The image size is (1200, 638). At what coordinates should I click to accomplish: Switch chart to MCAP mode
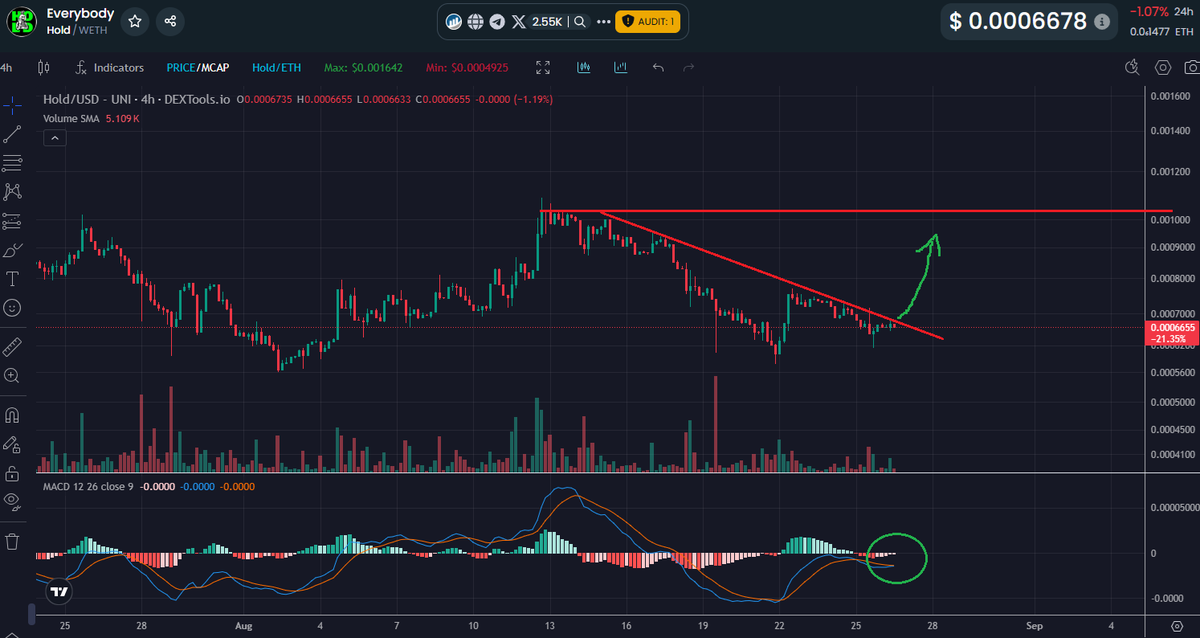(x=215, y=68)
